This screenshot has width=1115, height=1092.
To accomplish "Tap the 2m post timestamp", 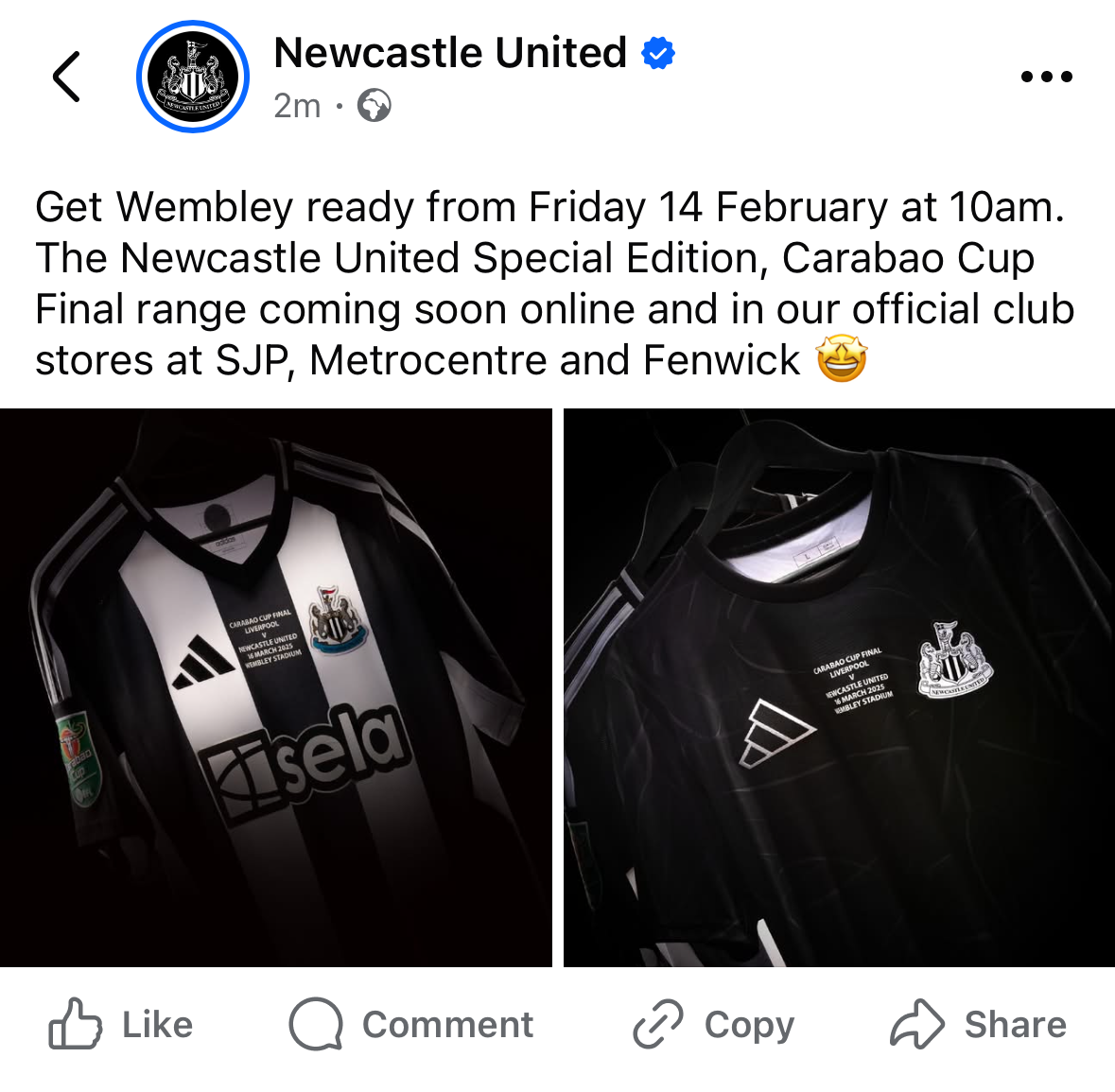I will [297, 107].
